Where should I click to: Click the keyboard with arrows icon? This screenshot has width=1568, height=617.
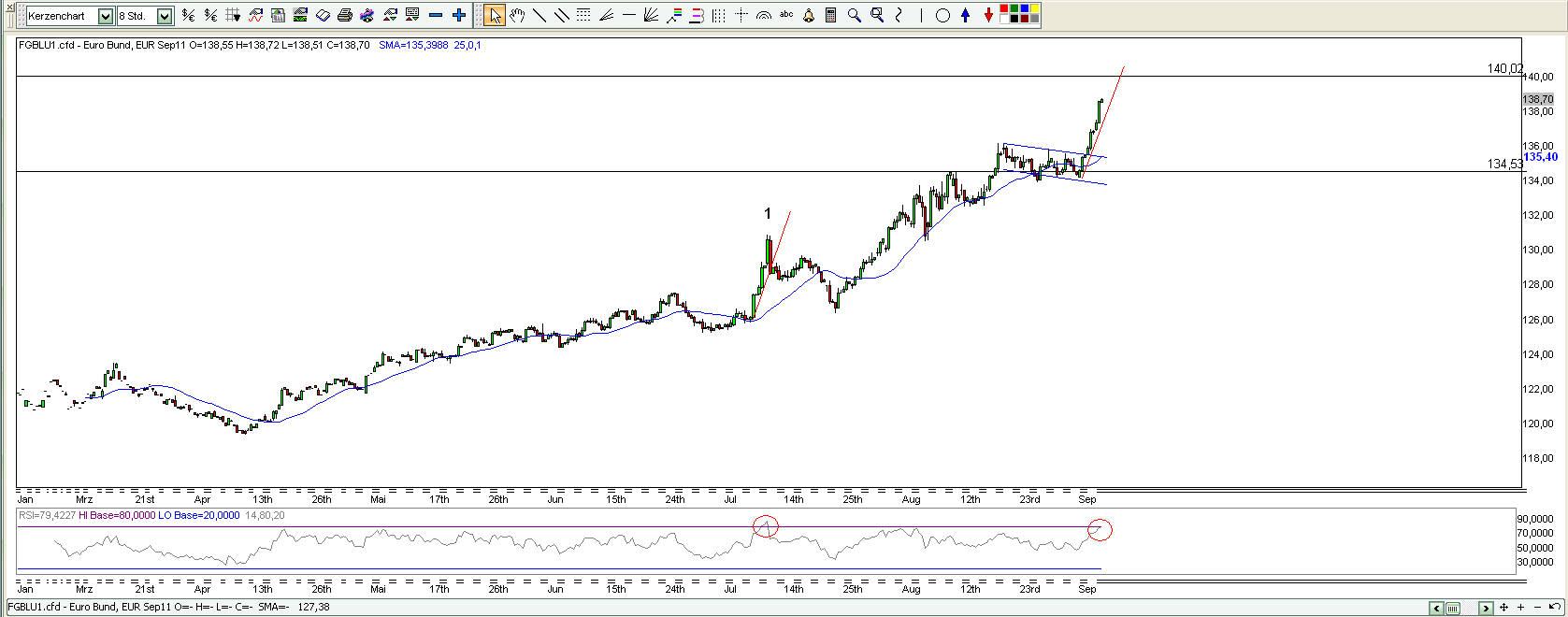(x=412, y=15)
